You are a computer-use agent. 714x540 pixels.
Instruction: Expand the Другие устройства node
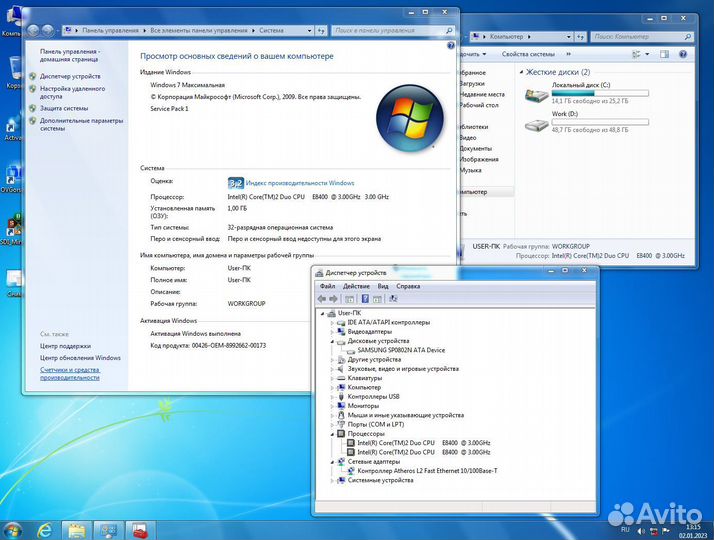tap(332, 360)
